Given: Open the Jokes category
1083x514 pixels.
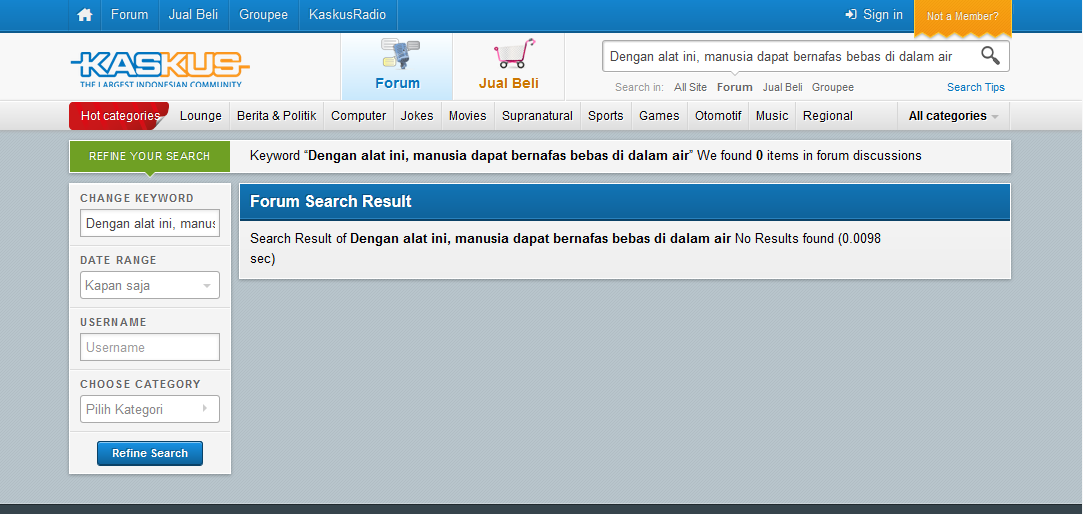Looking at the screenshot, I should (x=416, y=116).
